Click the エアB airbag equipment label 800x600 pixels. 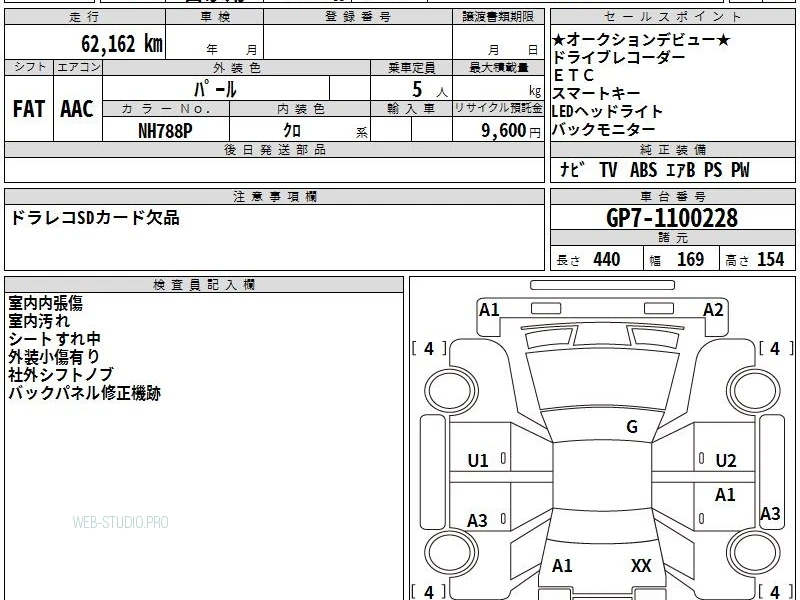pos(681,170)
